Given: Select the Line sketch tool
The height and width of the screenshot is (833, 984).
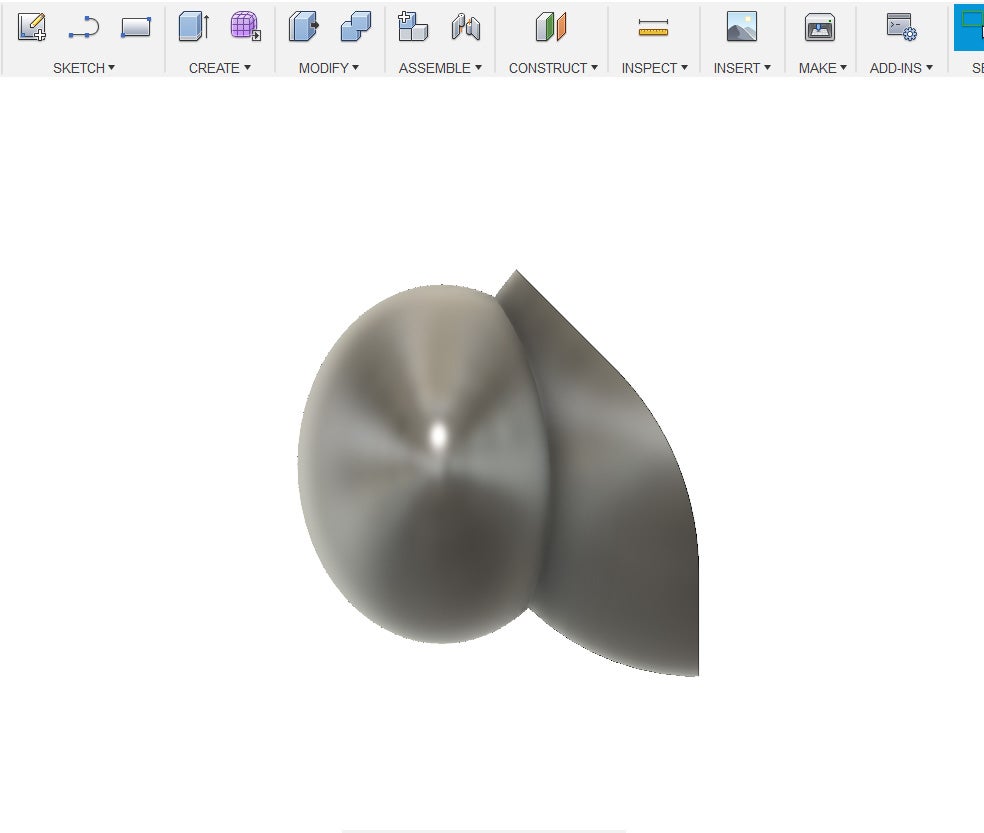Looking at the screenshot, I should (x=84, y=28).
